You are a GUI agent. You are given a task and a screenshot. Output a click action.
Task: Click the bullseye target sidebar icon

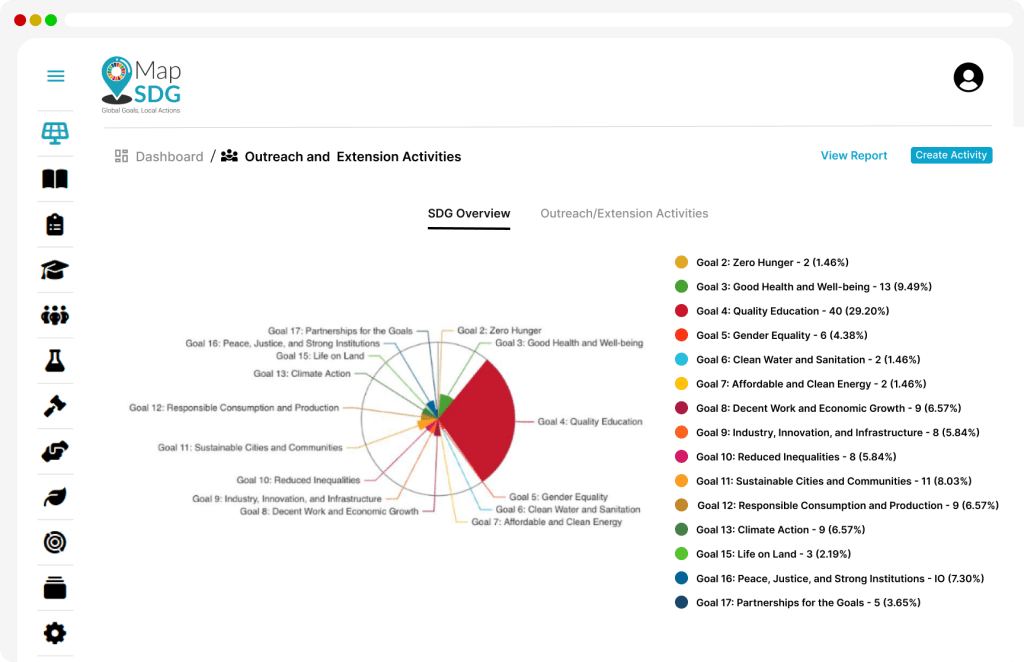55,542
